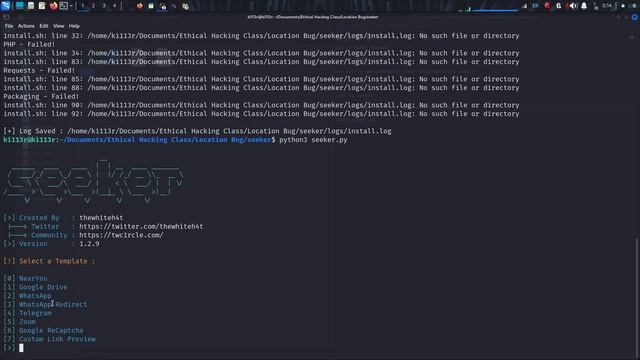
Task: Launch Firefox from the panel launcher
Action: [x=53, y=6]
